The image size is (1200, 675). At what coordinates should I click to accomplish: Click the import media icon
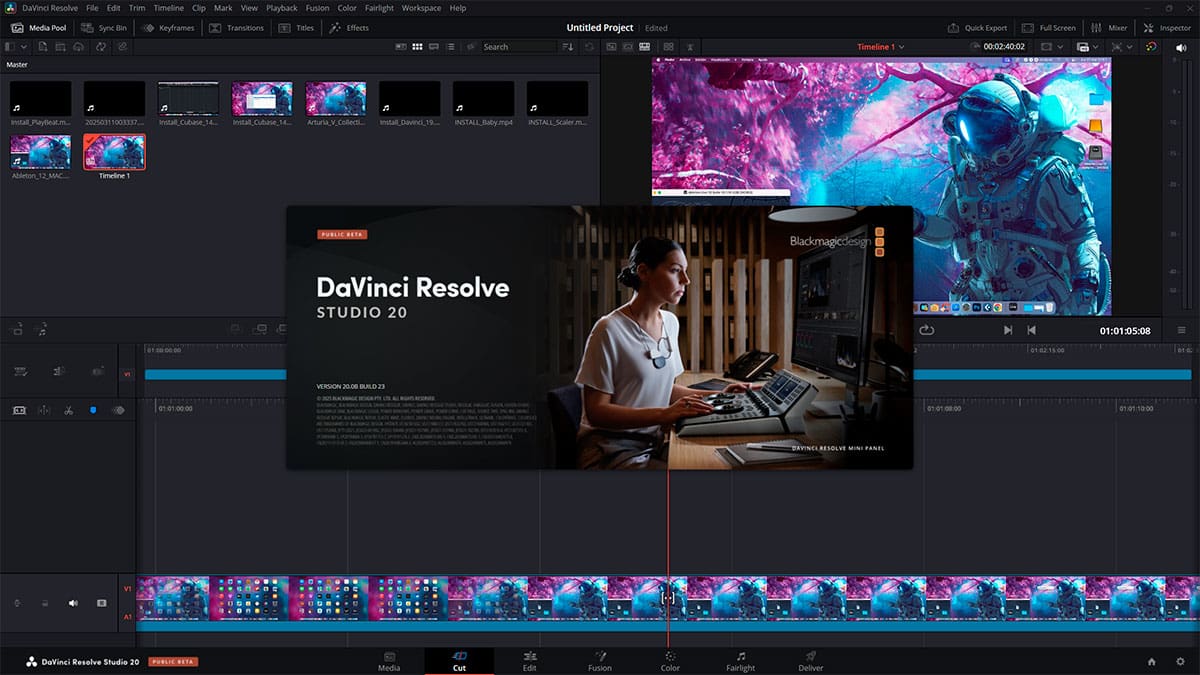coord(43,47)
